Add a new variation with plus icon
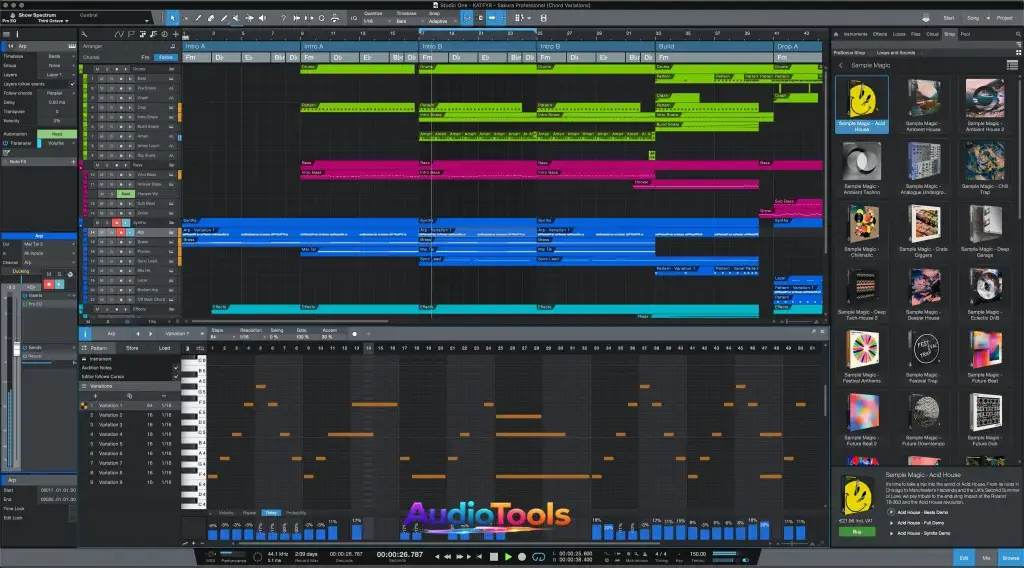1024x568 pixels. (95, 396)
